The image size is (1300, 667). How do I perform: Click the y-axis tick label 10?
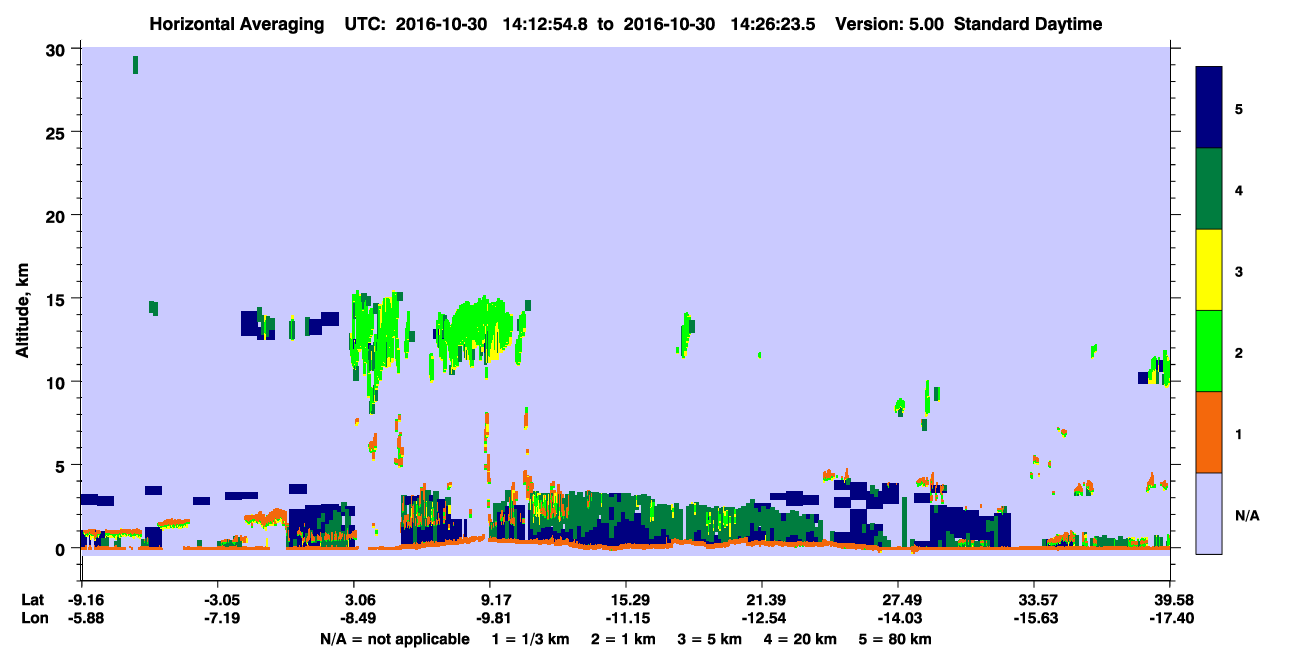pyautogui.click(x=58, y=382)
